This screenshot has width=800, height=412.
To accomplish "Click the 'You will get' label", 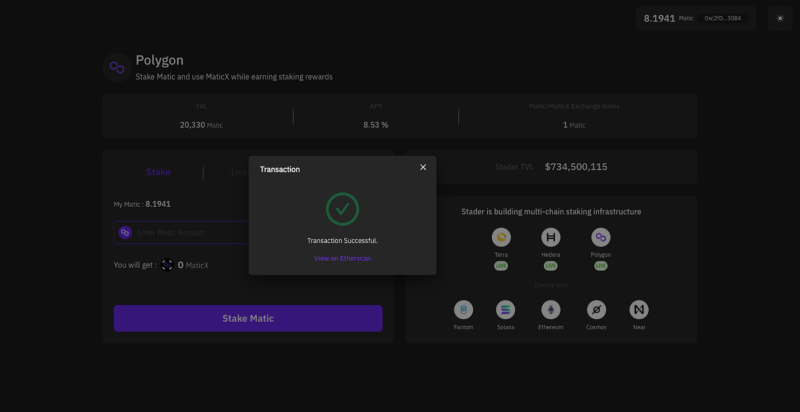I will [135, 265].
